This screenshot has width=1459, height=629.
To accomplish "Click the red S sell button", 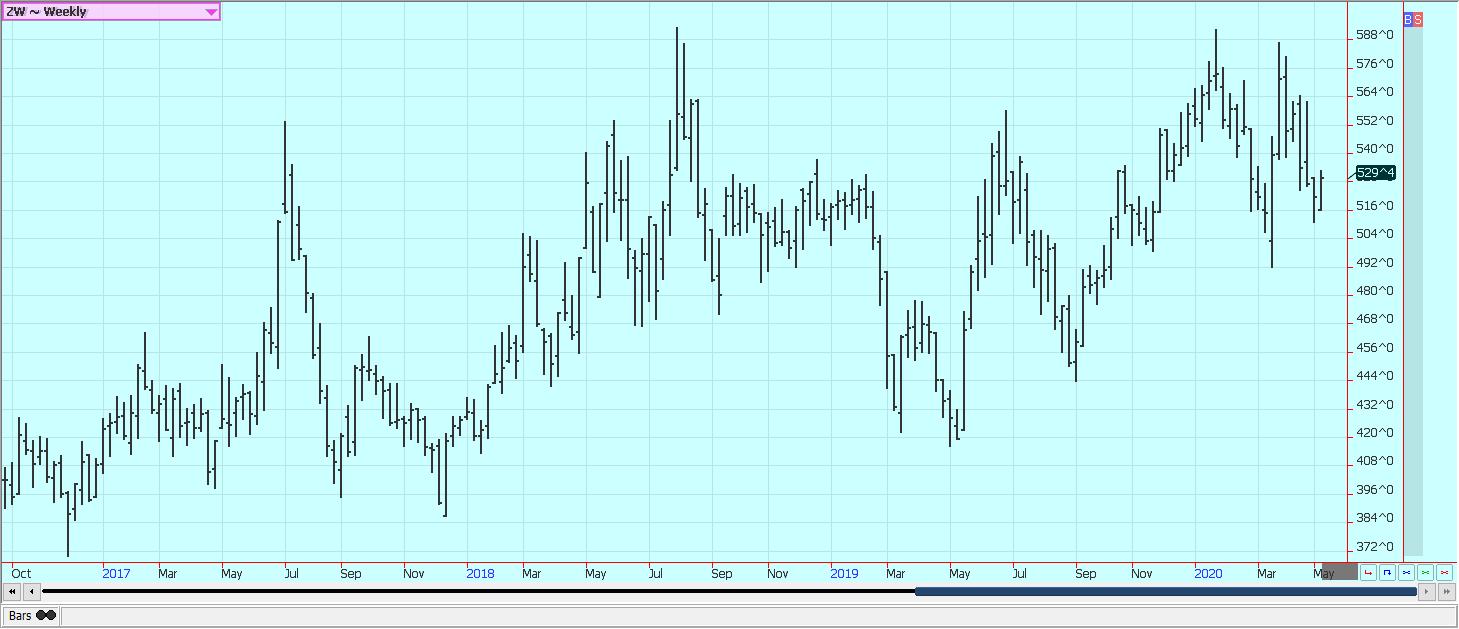I will click(x=1418, y=19).
